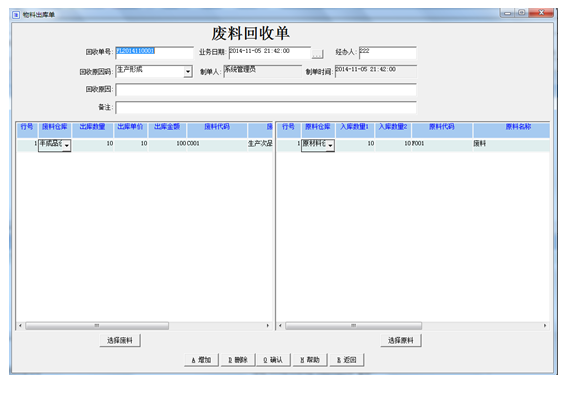Click the O 确认 button
Viewport: 570px width, 393px height.
tap(273, 360)
